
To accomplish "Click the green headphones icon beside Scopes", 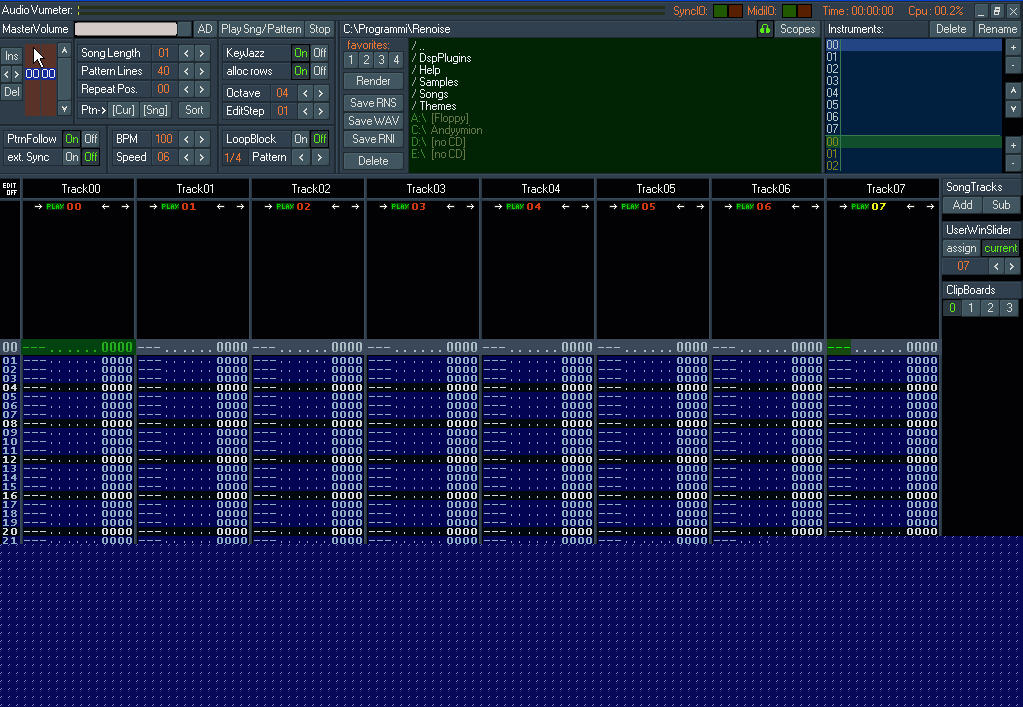I will 765,29.
